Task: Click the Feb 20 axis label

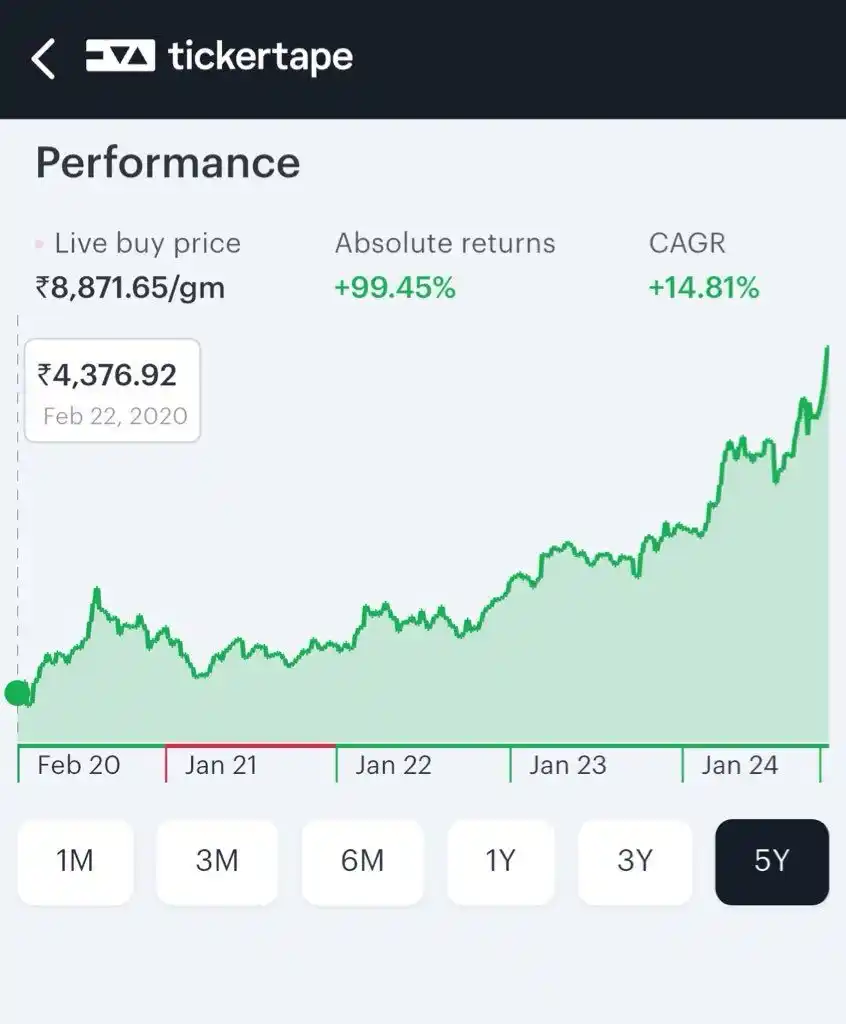Action: (78, 765)
